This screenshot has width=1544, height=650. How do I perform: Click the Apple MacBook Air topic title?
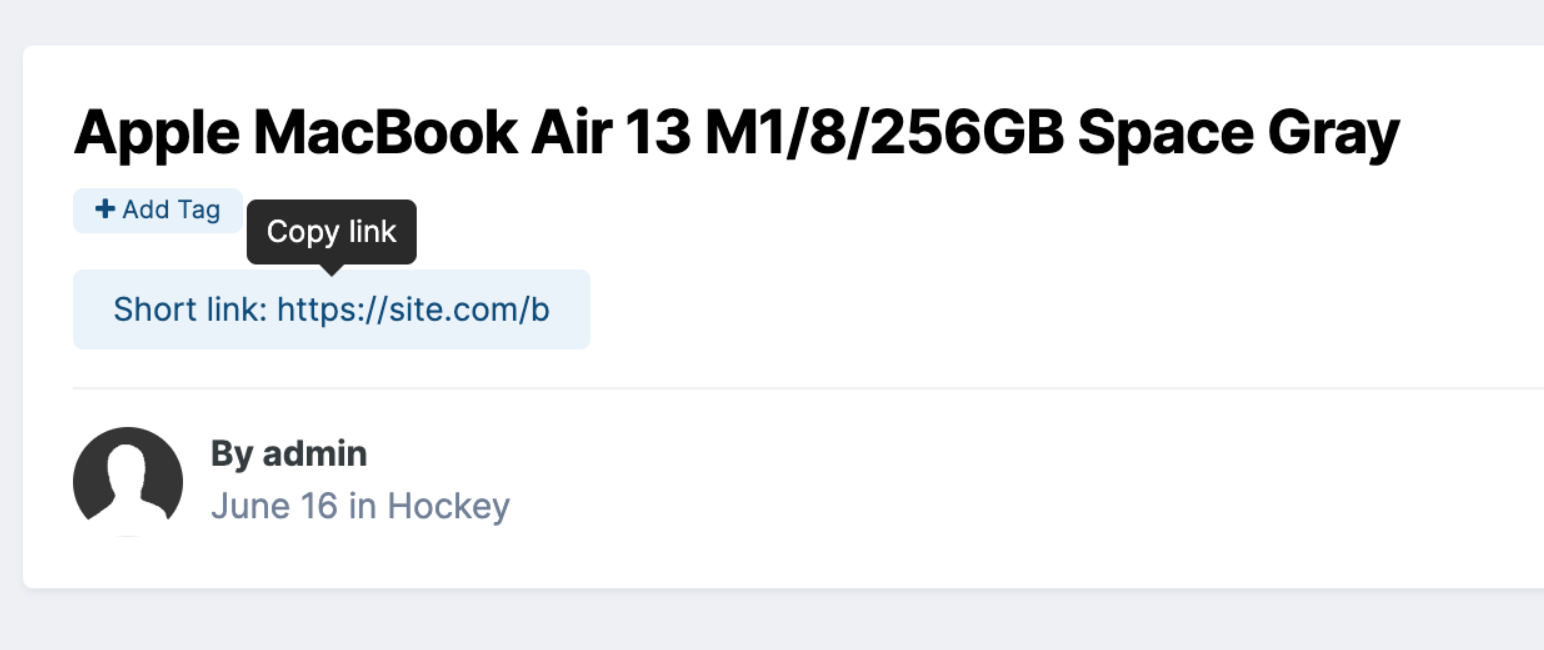tap(736, 132)
